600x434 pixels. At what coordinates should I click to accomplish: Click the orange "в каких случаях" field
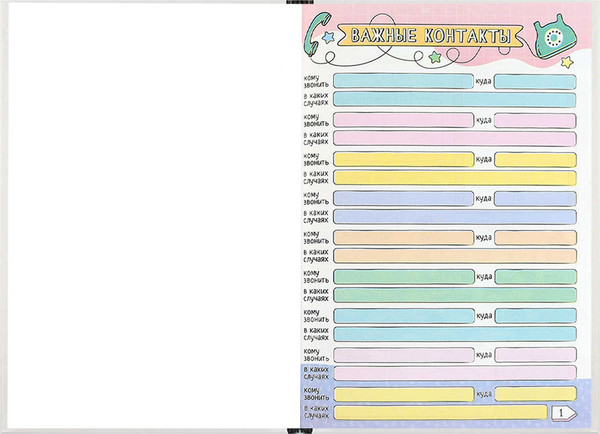(x=454, y=256)
